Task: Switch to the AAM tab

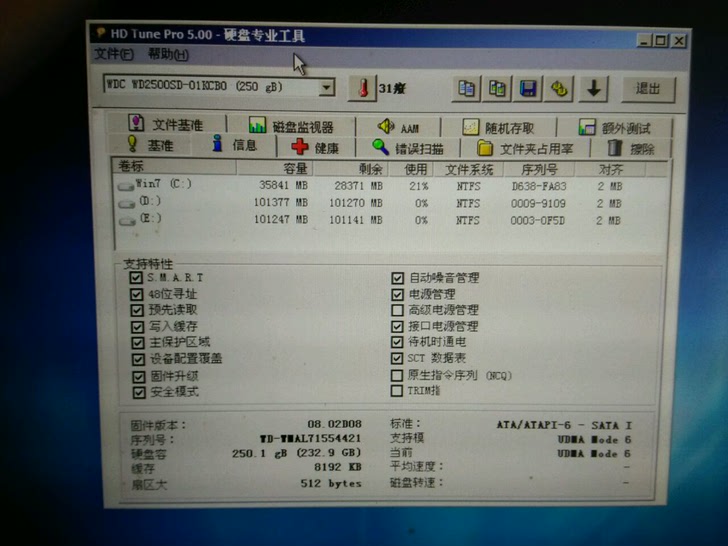Action: (x=399, y=127)
